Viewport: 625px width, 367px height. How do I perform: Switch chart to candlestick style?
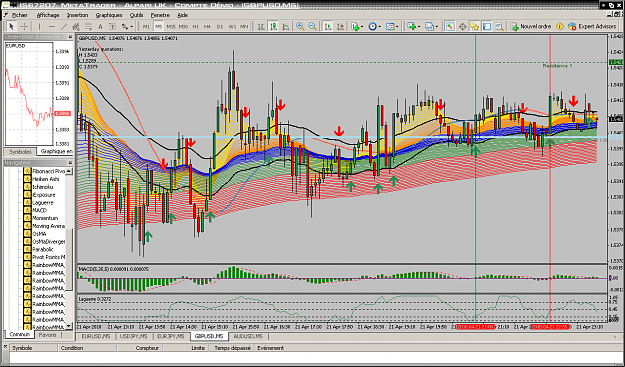(273, 27)
